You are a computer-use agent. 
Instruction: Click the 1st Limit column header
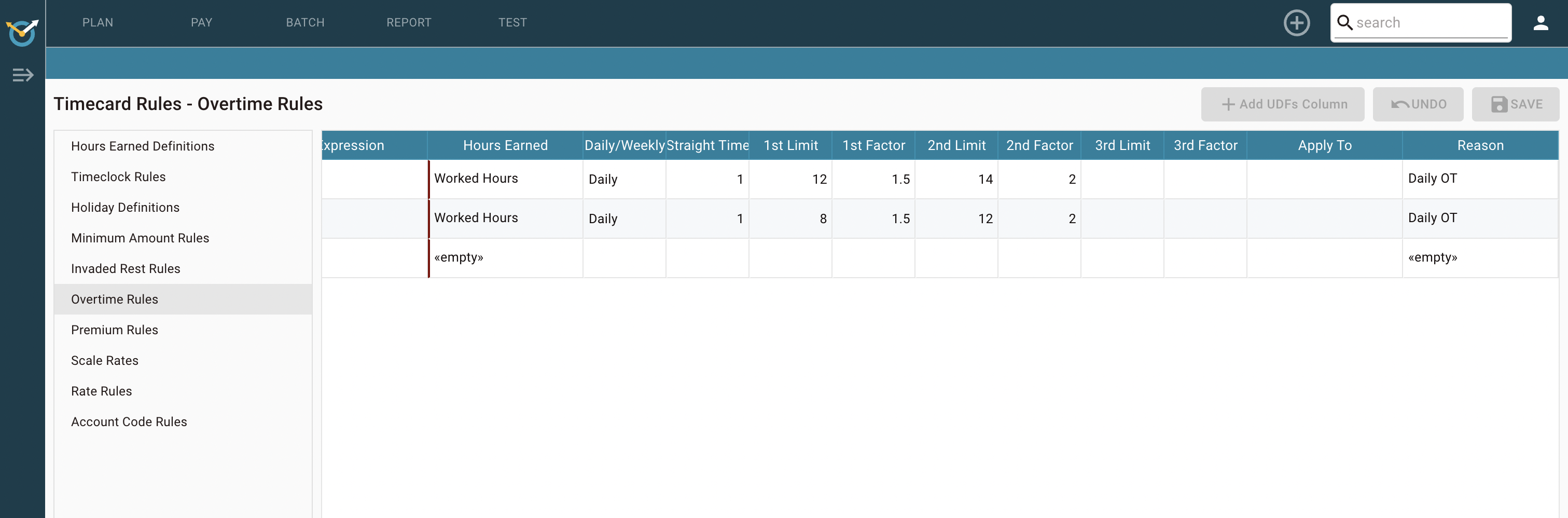(x=790, y=146)
